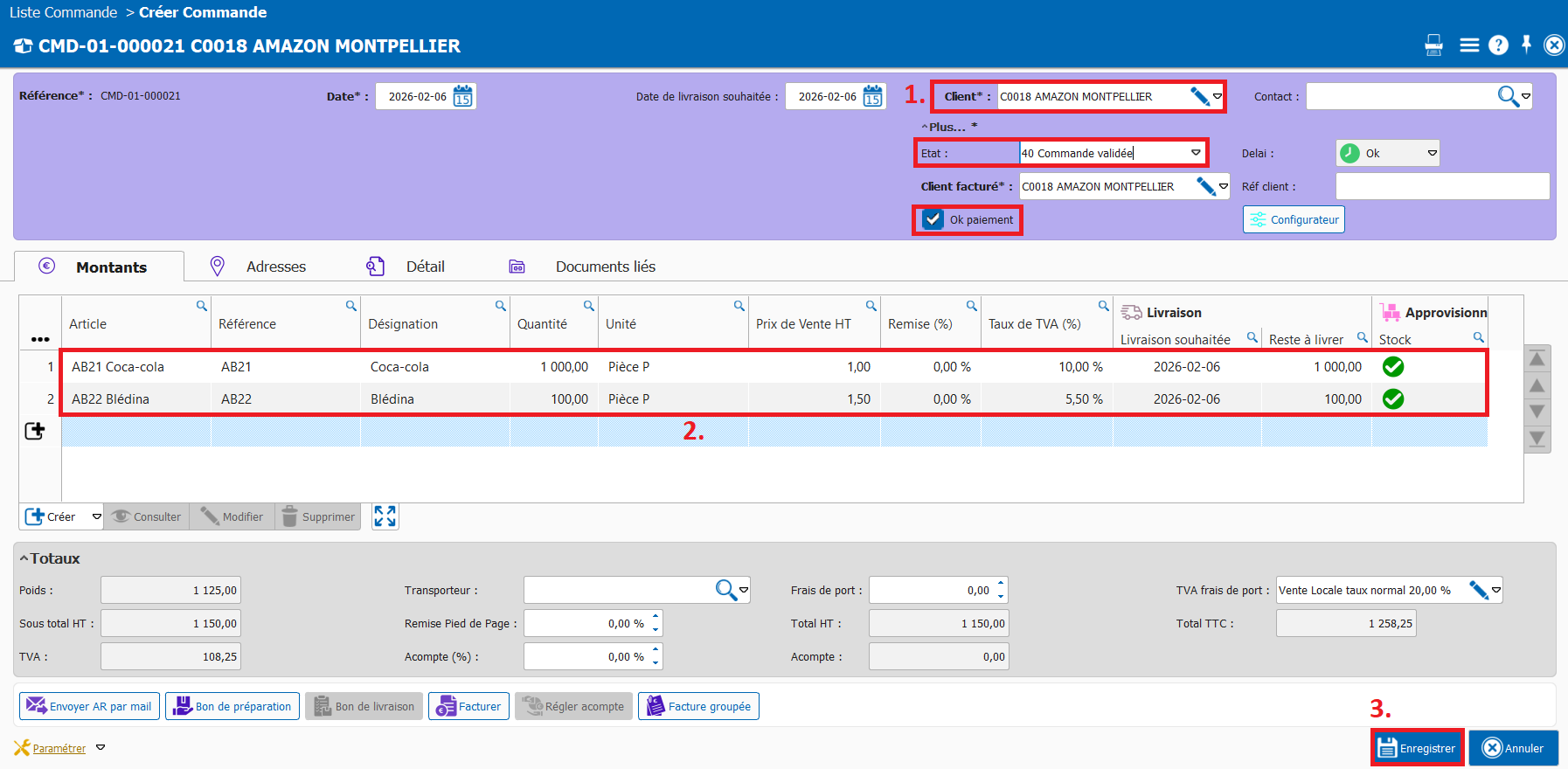This screenshot has width=1568, height=769.
Task: Click the Bon de préparation button
Action: [232, 706]
